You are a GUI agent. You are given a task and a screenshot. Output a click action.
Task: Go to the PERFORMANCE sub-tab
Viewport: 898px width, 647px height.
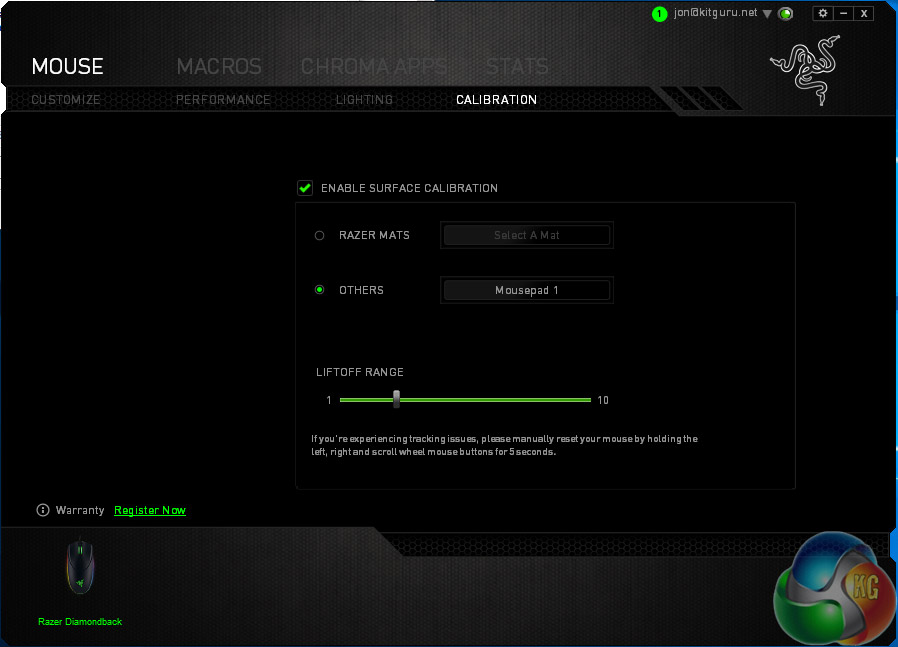pos(223,100)
